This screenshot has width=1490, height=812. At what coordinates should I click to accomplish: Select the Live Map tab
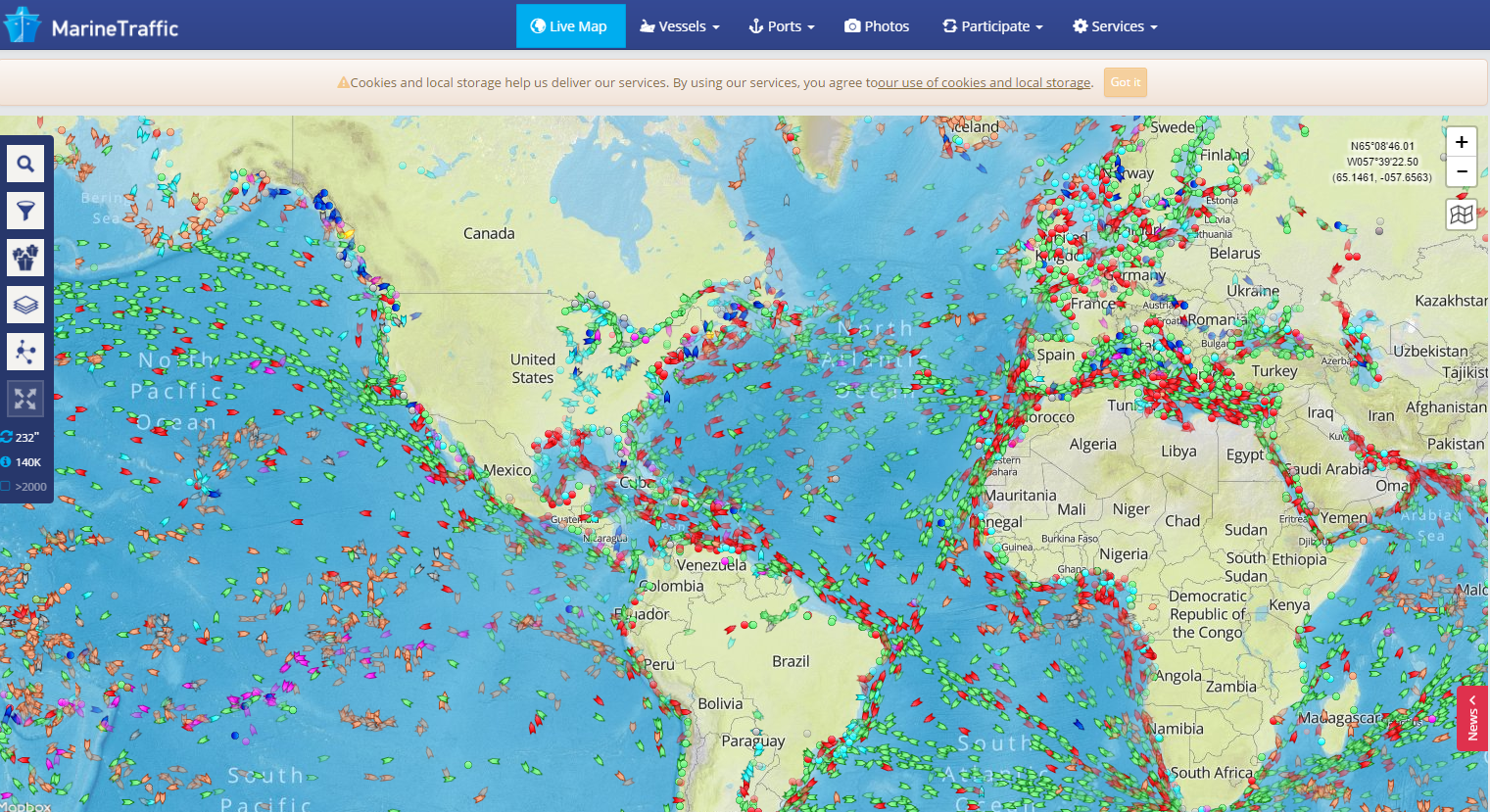tap(570, 26)
